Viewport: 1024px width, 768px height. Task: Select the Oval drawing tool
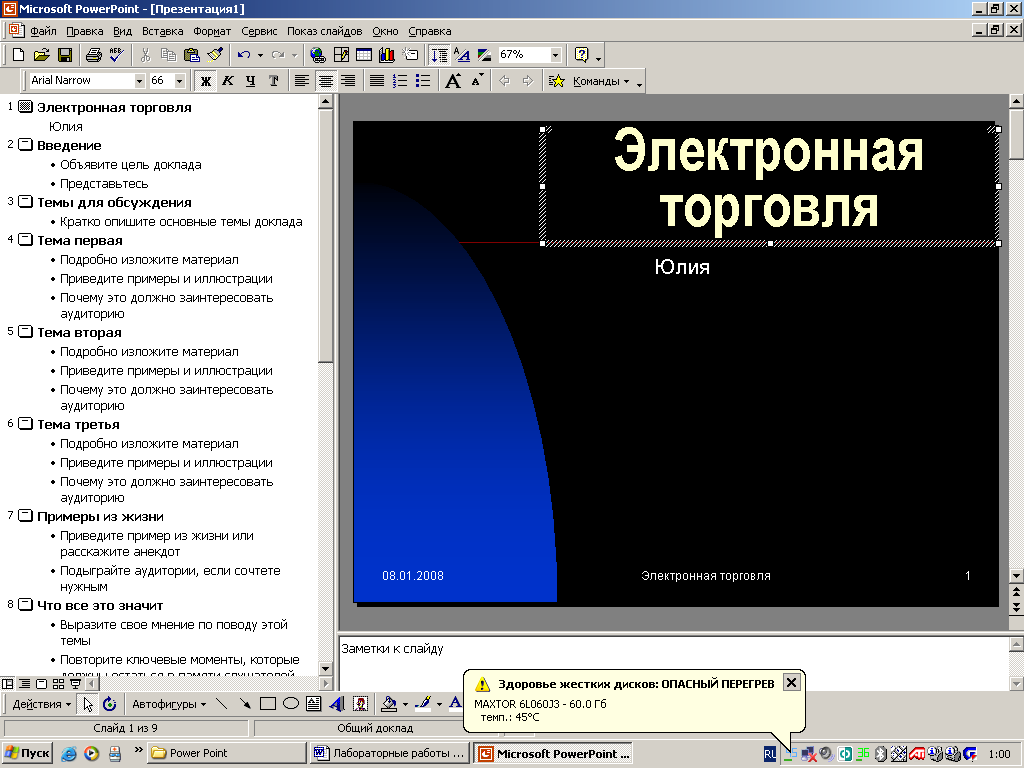point(291,704)
